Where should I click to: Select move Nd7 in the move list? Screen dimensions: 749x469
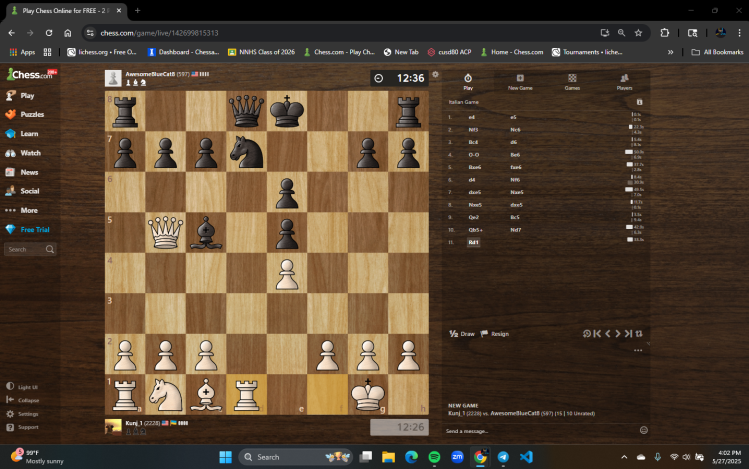click(x=515, y=230)
